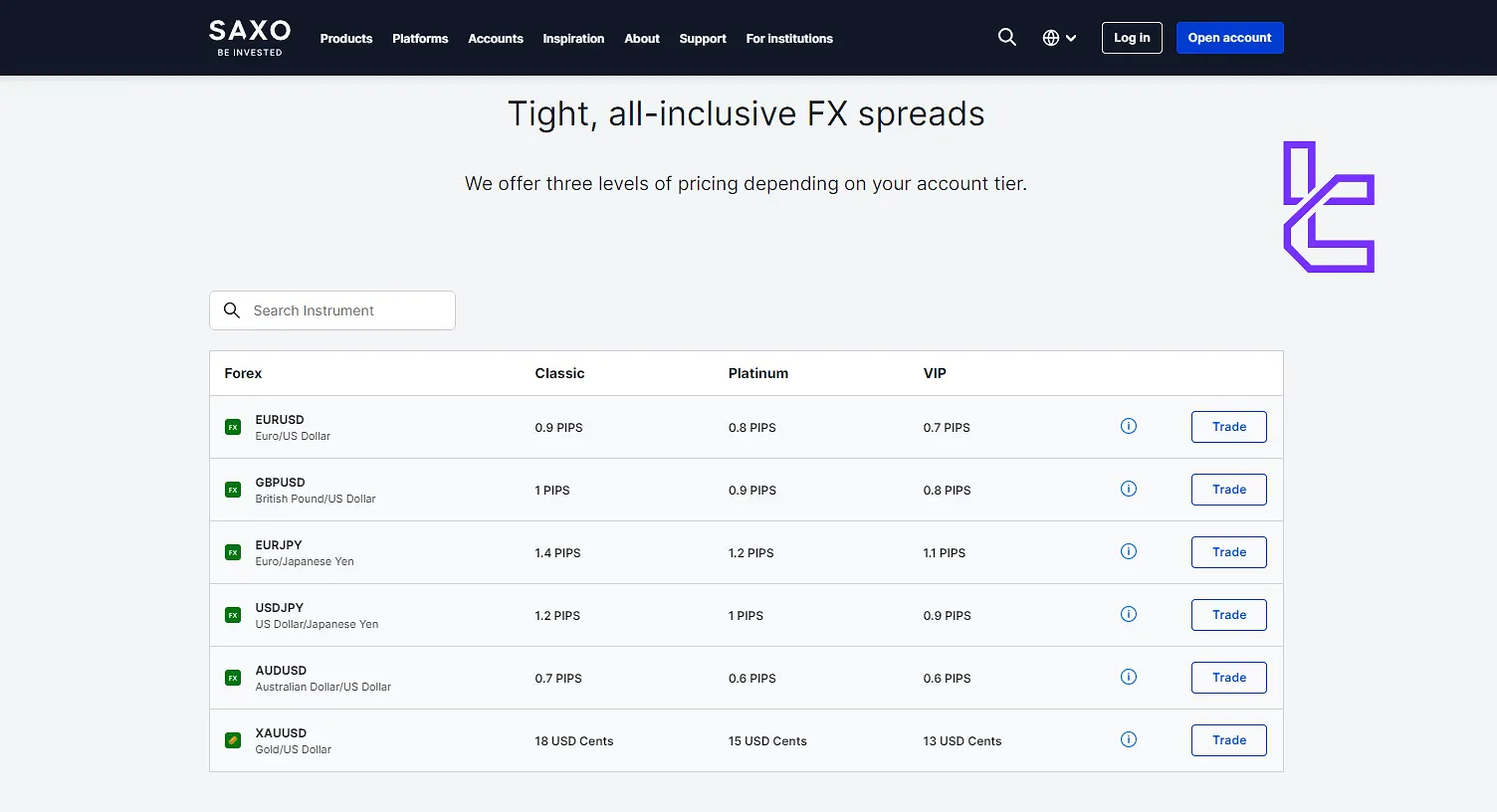Click the globe language icon
This screenshot has height=812, width=1497.
pos(1051,38)
